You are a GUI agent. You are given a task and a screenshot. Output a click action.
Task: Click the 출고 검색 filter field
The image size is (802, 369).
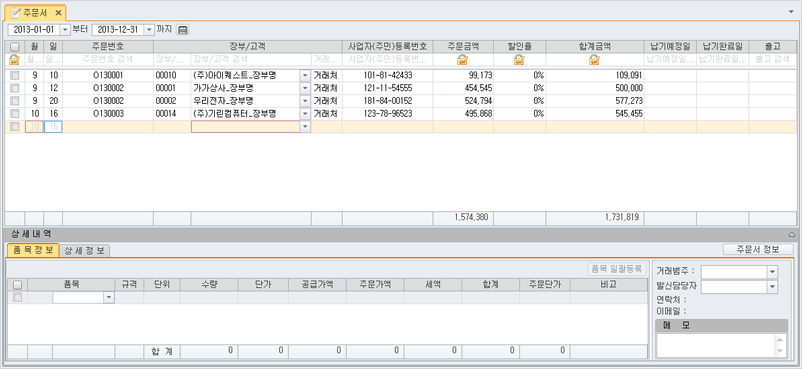(x=772, y=60)
